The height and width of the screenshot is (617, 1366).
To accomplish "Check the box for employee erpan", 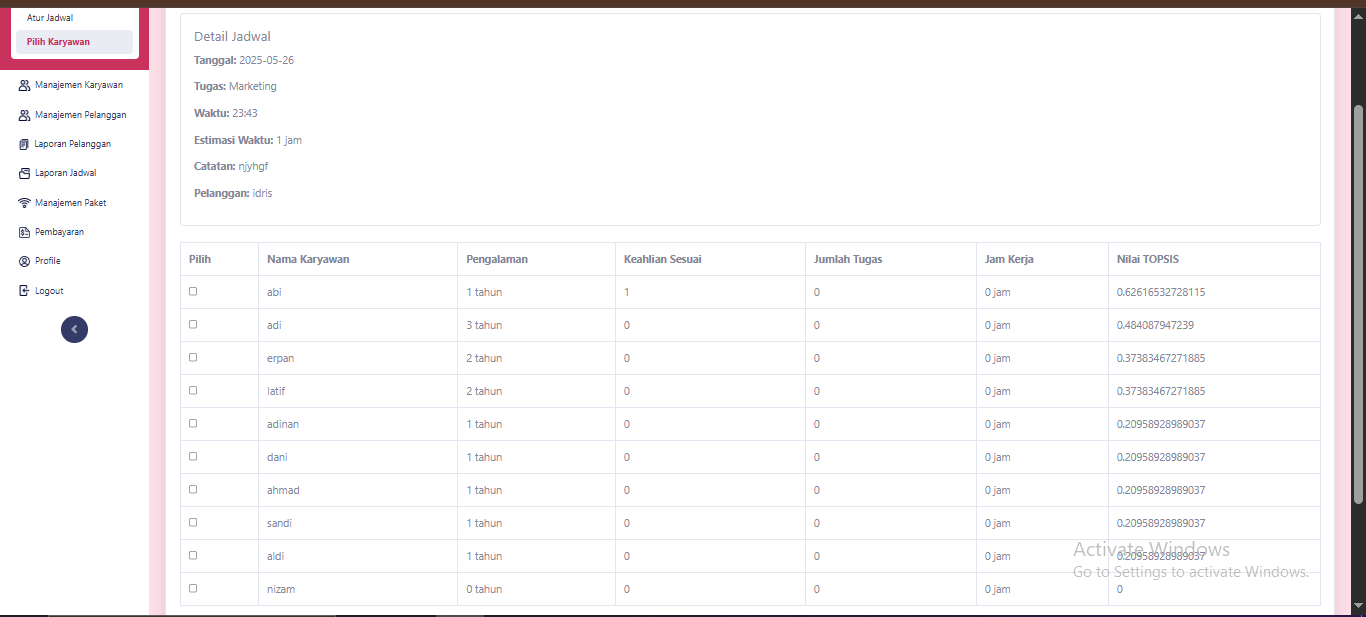I will pyautogui.click(x=193, y=357).
